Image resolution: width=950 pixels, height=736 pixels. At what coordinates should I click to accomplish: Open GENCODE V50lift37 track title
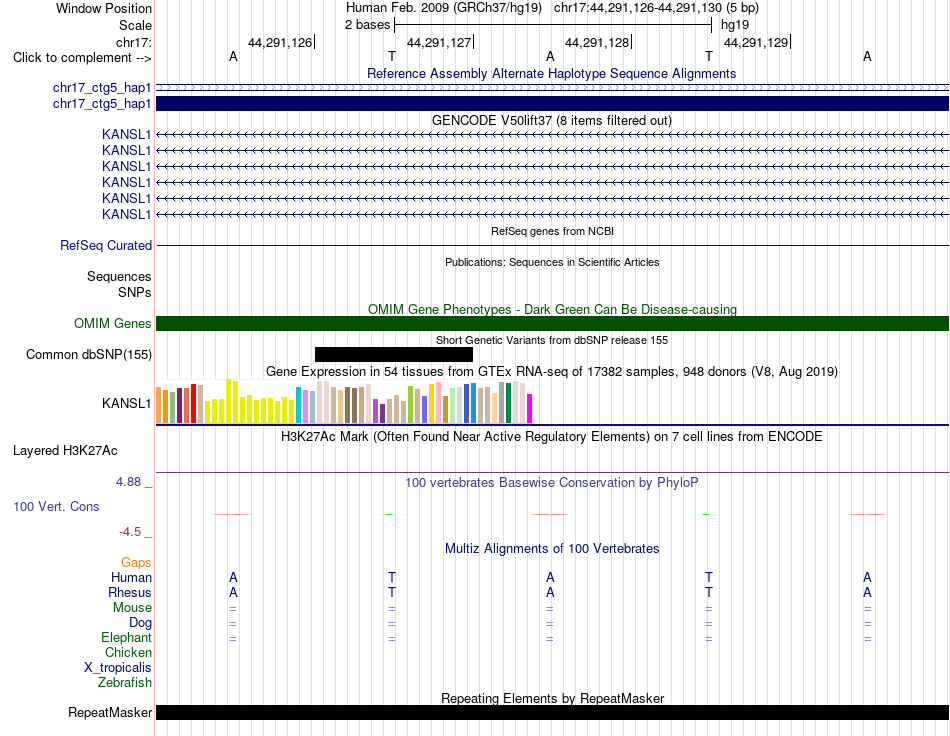(551, 121)
